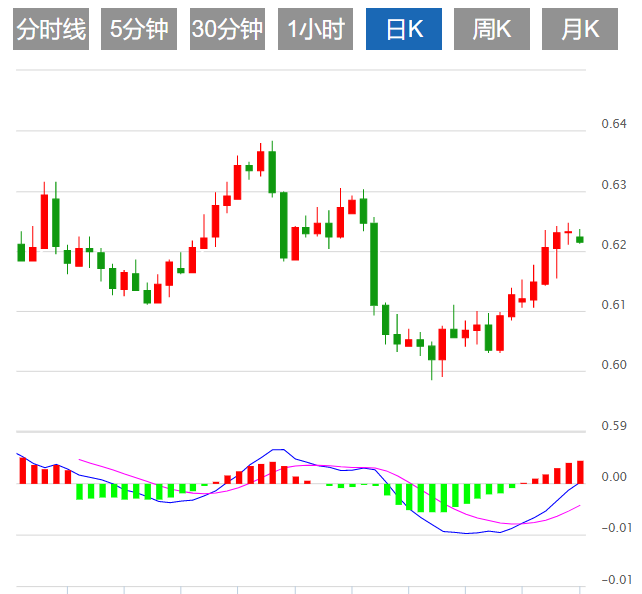Image resolution: width=642 pixels, height=594 pixels.
Task: Open the 30分钟 chart tab
Action: (227, 30)
